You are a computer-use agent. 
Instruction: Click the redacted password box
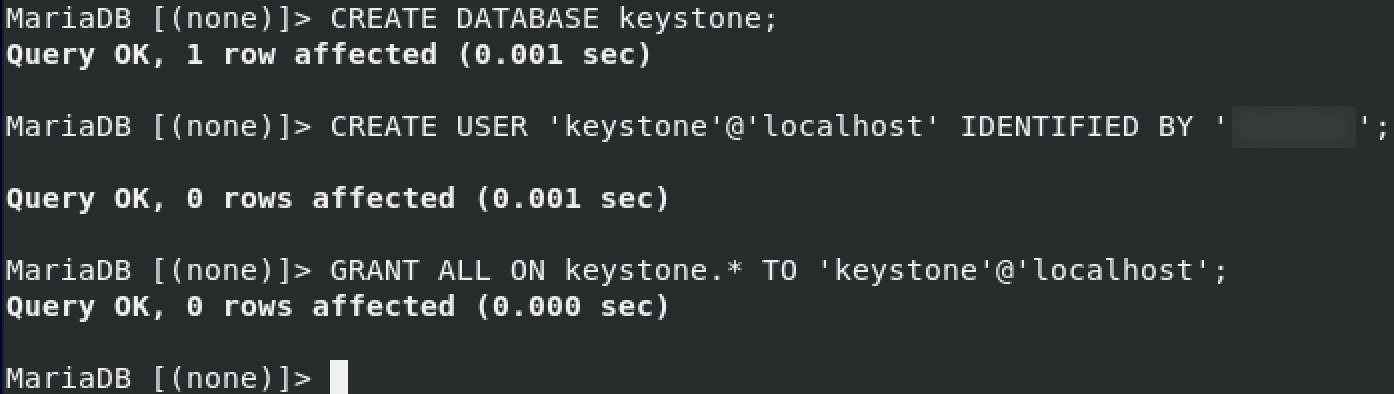coord(1293,127)
